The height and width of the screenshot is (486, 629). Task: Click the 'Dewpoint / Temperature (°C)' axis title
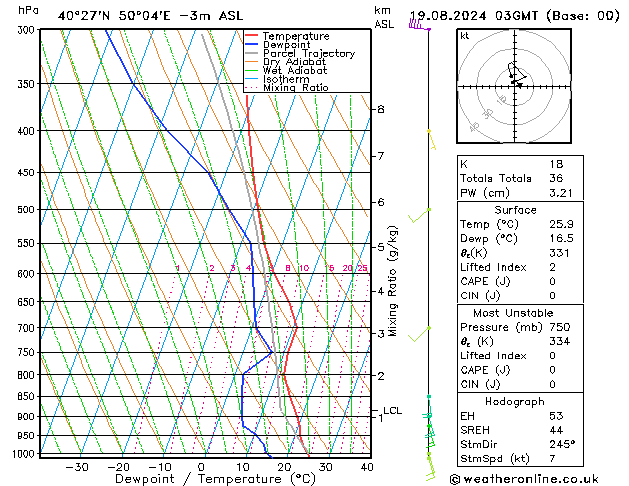click(x=215, y=479)
